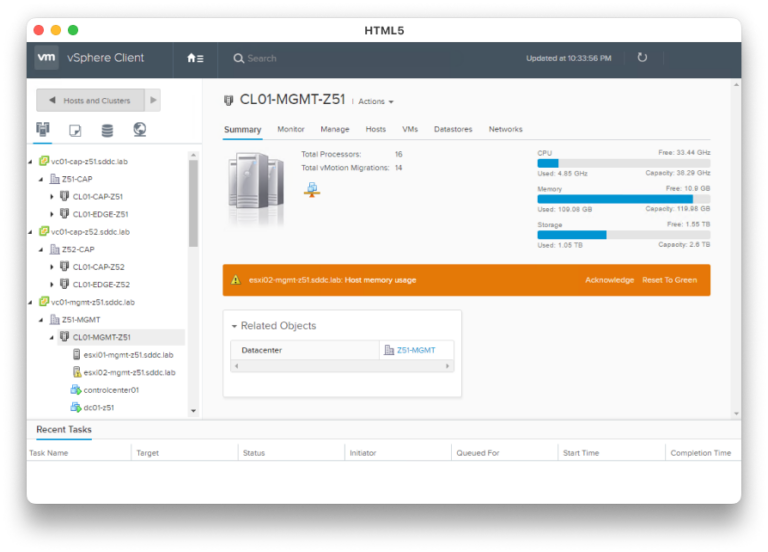Click the vMotion network icon under Total Processors

click(x=312, y=190)
